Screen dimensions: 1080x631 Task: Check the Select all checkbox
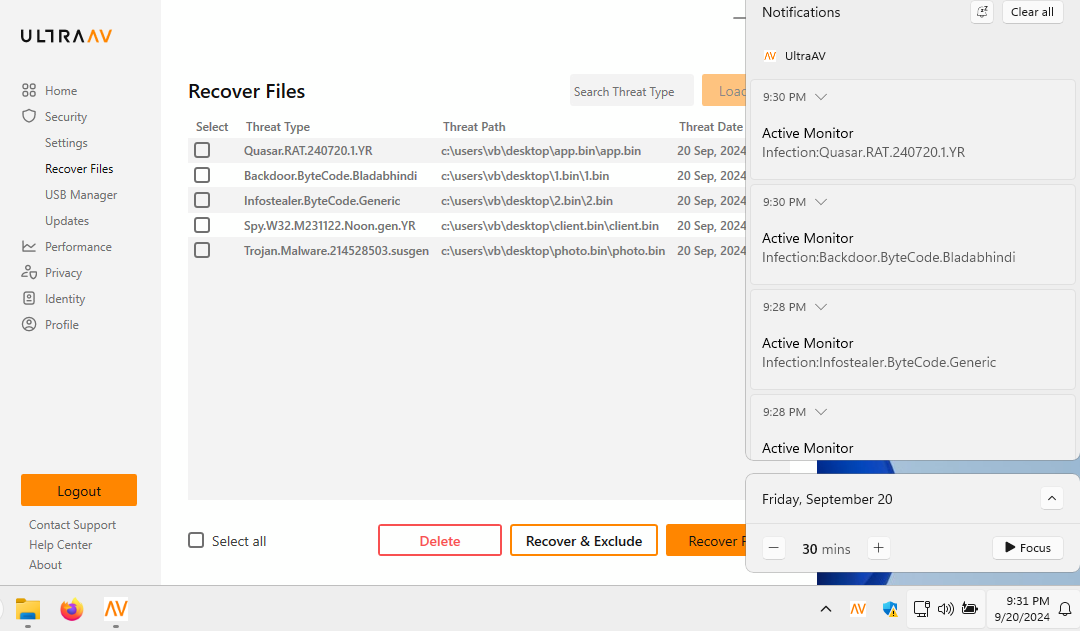[x=196, y=540]
